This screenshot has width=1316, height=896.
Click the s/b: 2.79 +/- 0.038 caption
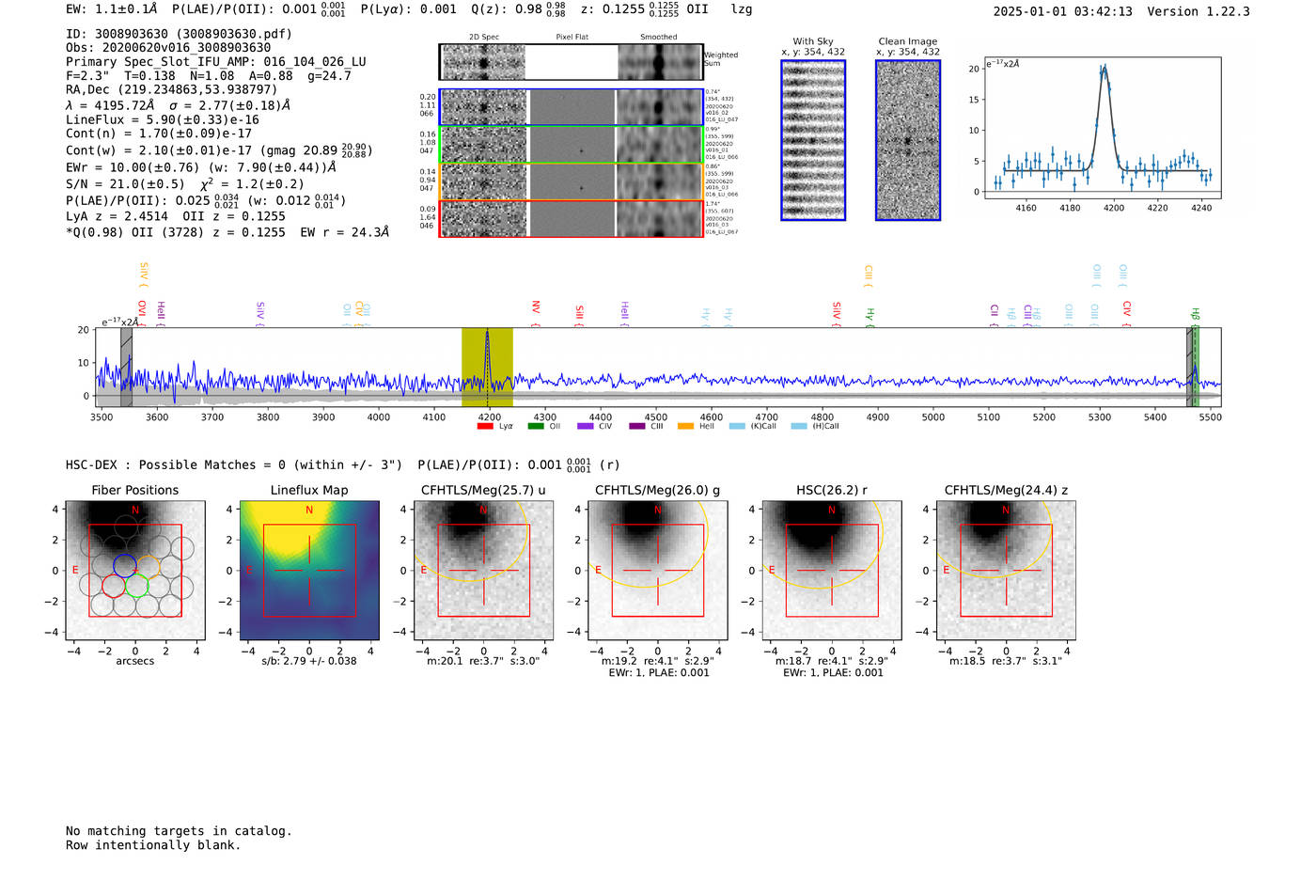pos(309,661)
